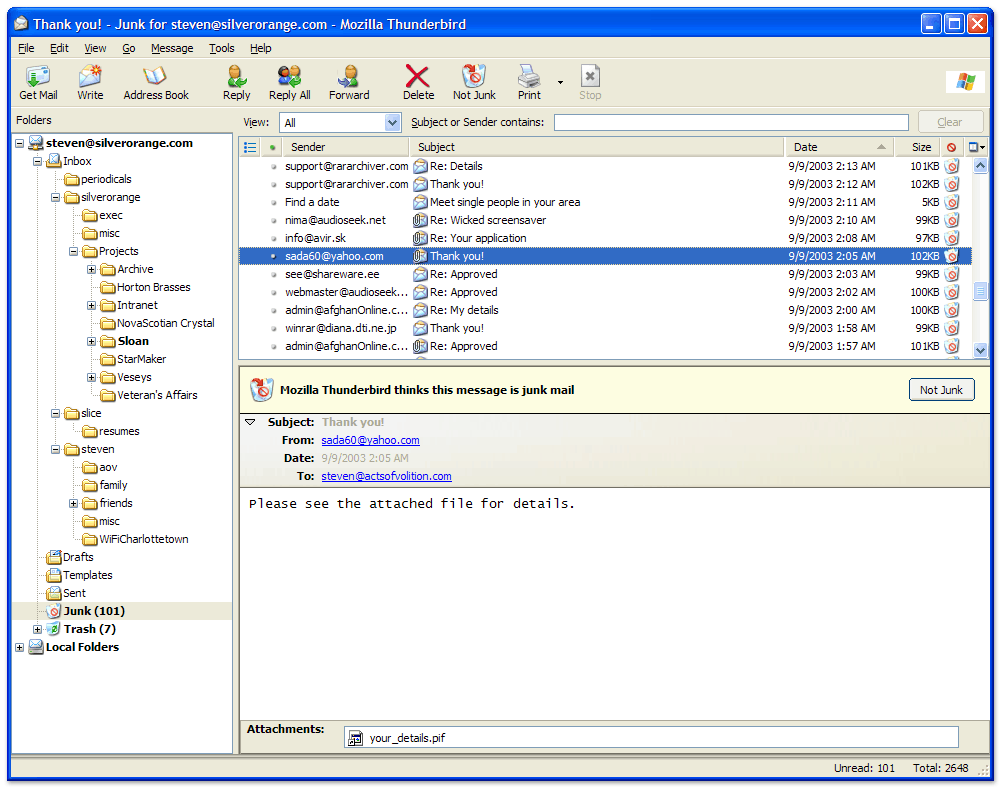Screen dimensions: 1007x794
Task: Open the Message menu
Action: [172, 48]
